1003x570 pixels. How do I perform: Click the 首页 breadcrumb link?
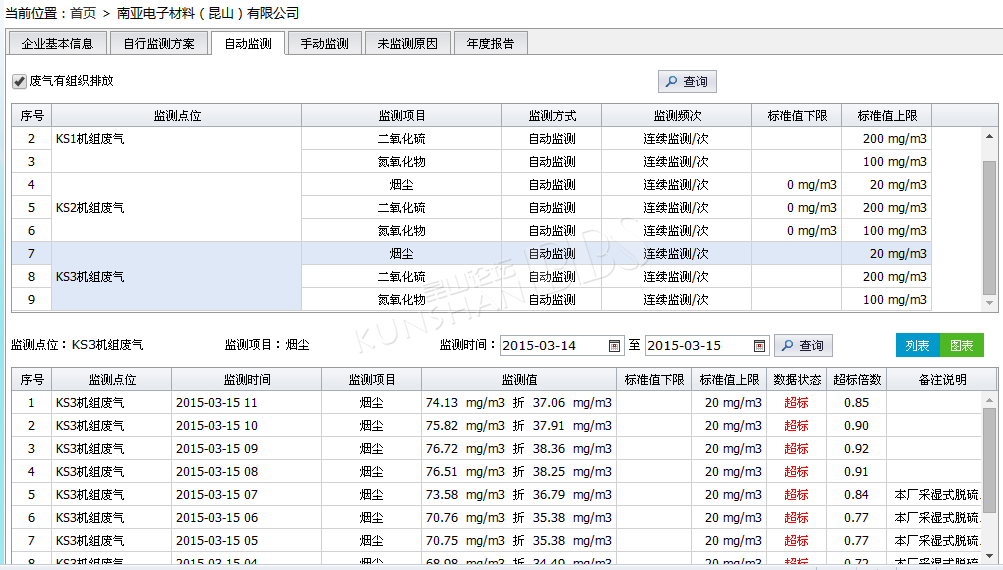point(83,13)
